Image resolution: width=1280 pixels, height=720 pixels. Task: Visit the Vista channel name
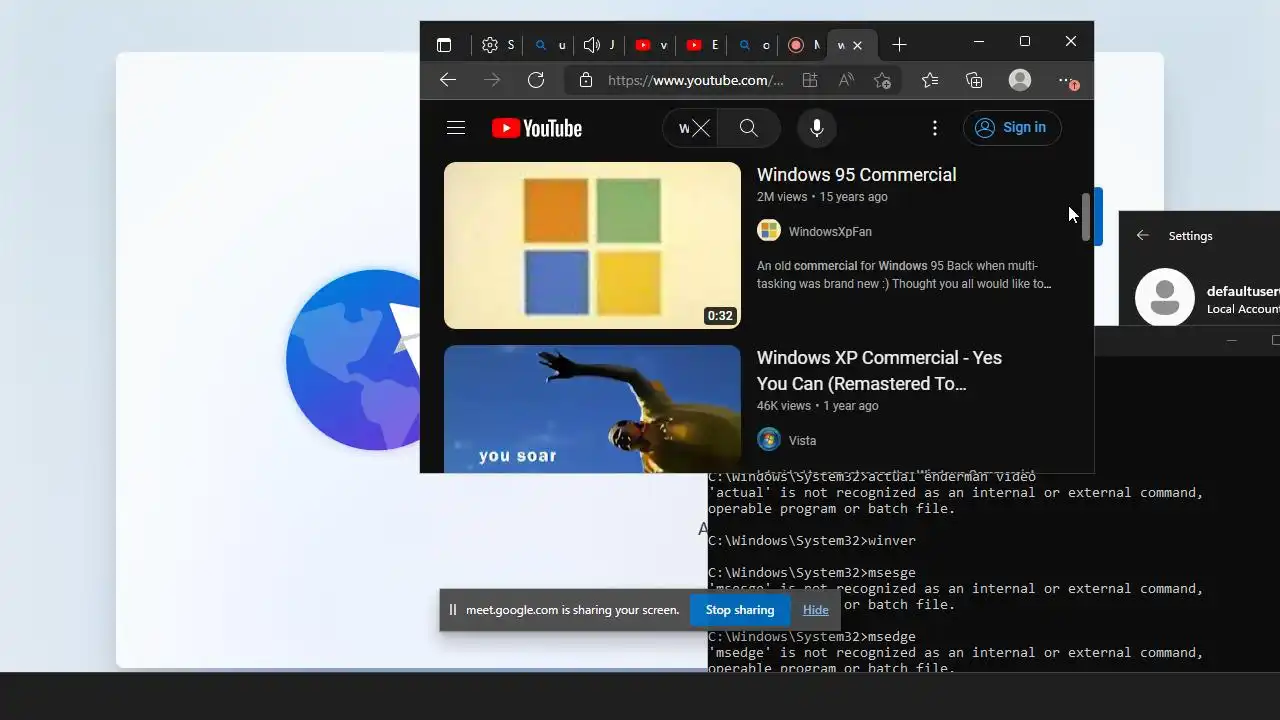[x=802, y=440]
